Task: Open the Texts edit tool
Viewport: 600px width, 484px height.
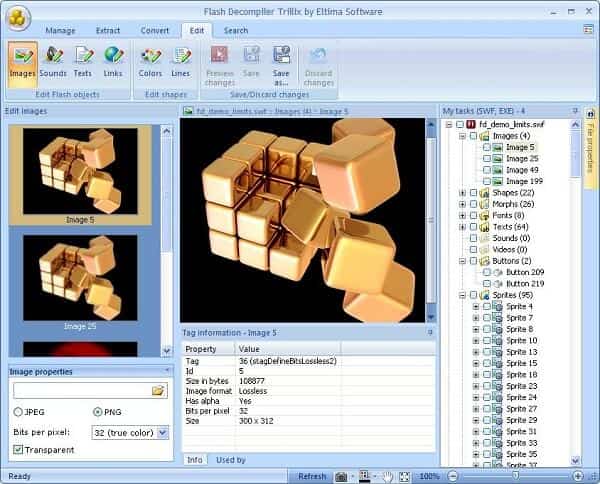Action: click(83, 62)
